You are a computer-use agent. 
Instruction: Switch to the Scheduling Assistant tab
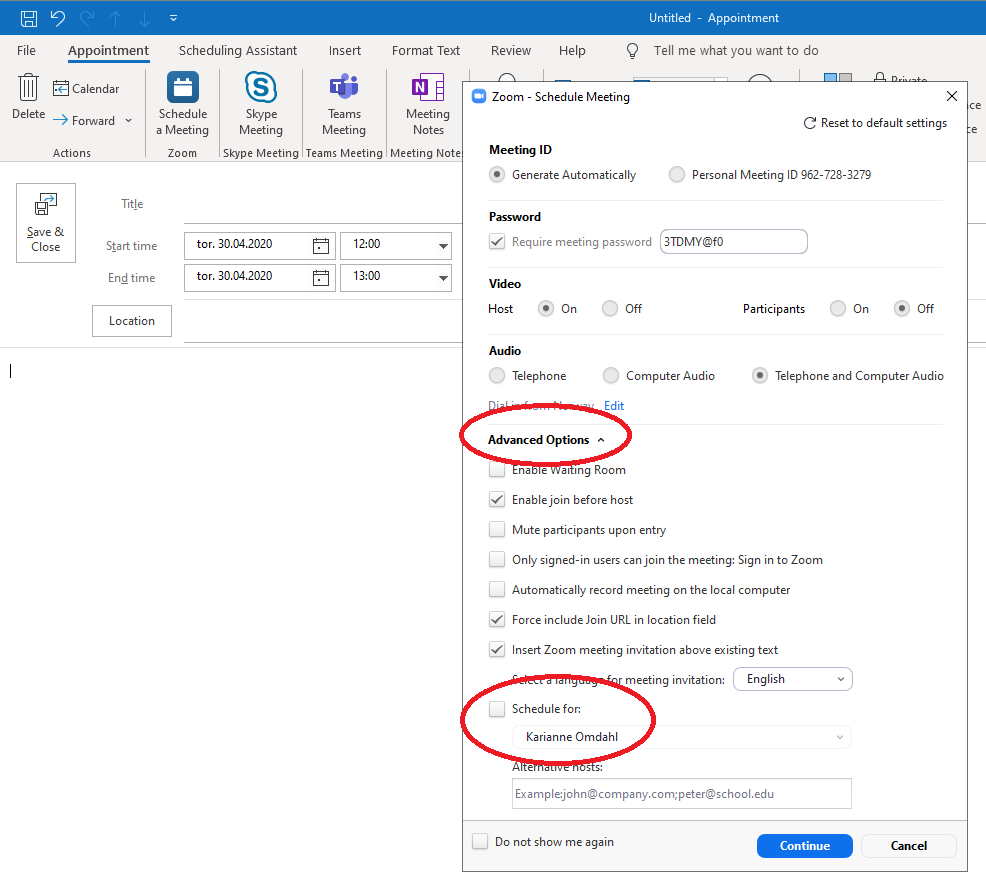tap(238, 50)
